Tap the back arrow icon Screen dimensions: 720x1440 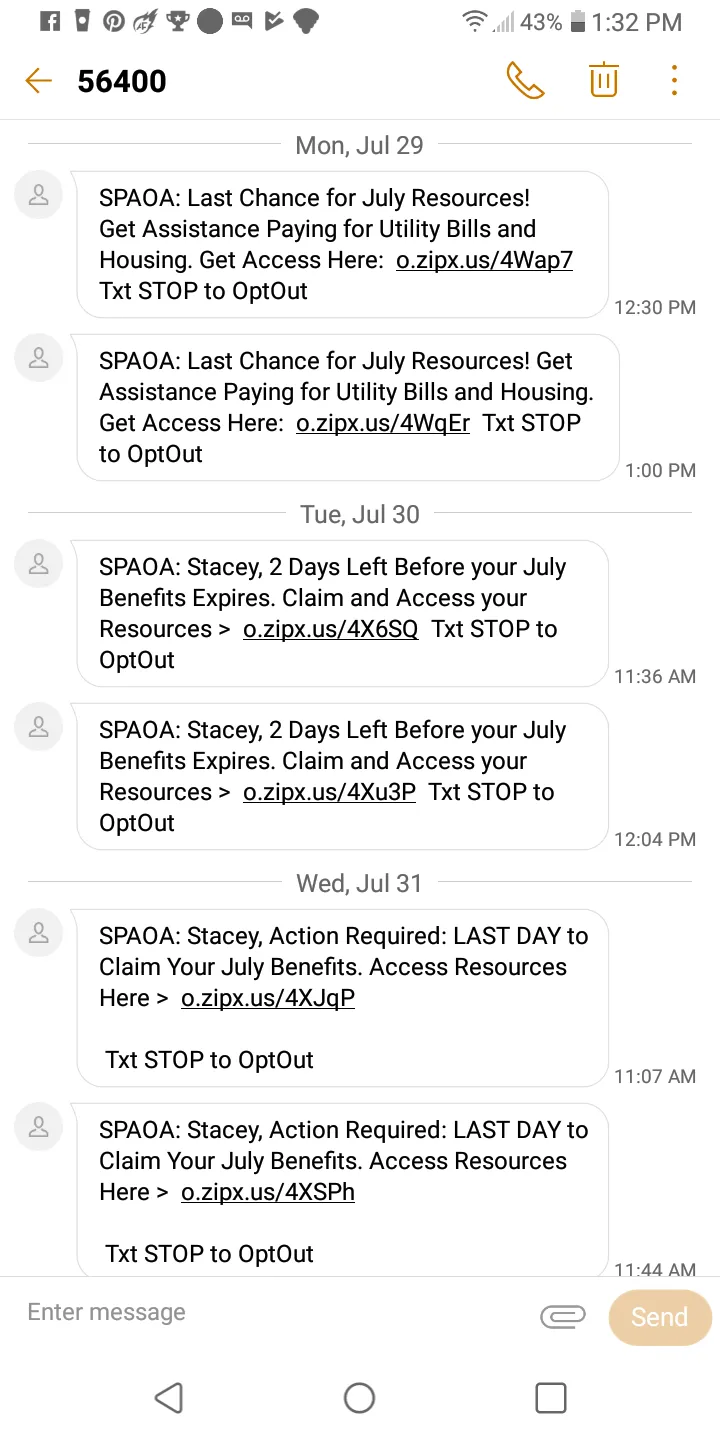(x=38, y=81)
